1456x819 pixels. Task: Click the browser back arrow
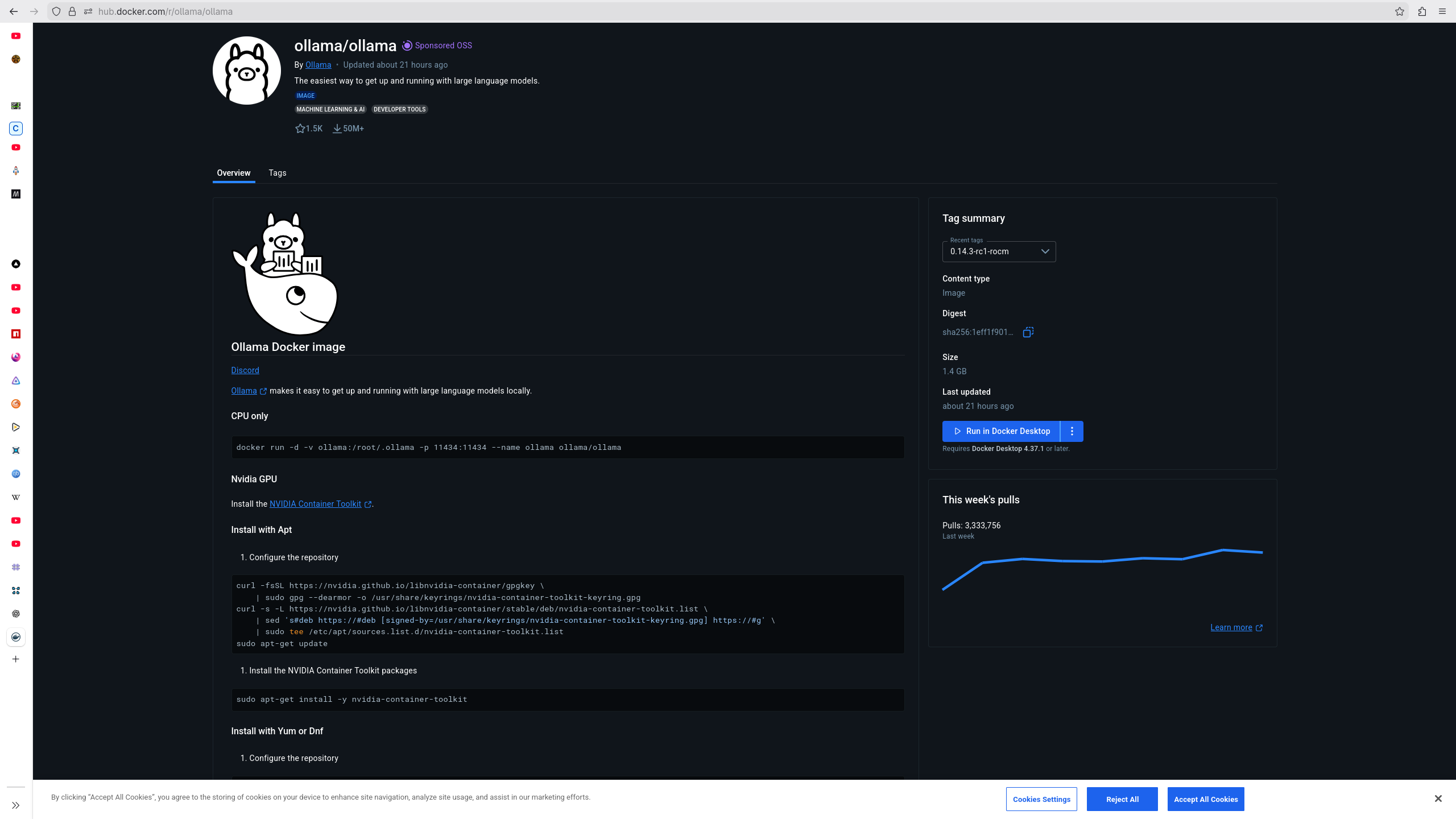(14, 11)
